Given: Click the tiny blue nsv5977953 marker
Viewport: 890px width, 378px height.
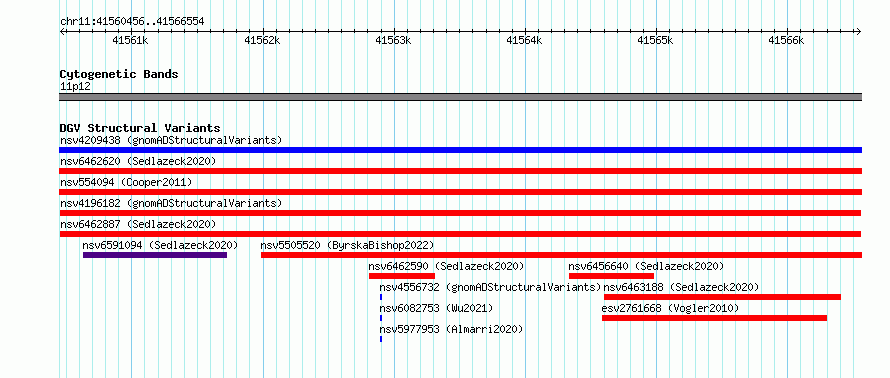Looking at the screenshot, I should coord(381,339).
